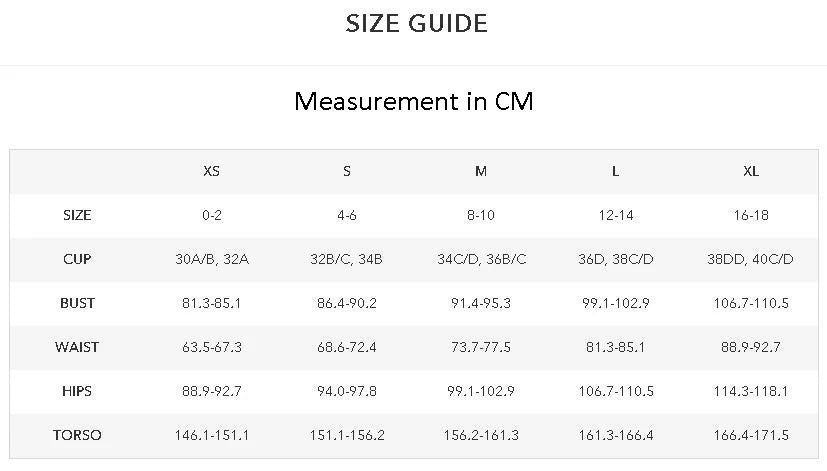Select the S column header

pyautogui.click(x=347, y=171)
